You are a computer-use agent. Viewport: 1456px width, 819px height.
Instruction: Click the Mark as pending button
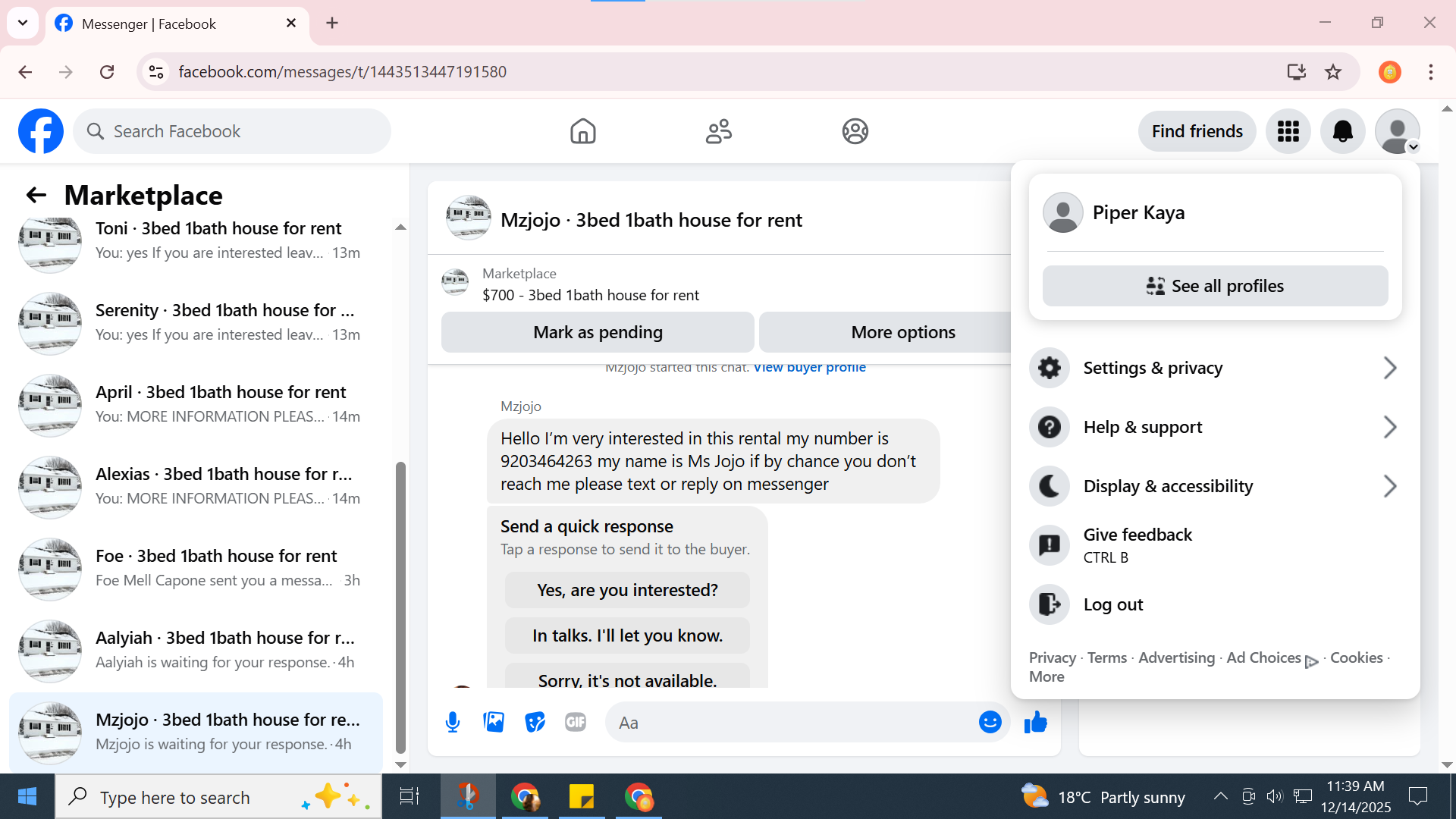[x=598, y=332]
